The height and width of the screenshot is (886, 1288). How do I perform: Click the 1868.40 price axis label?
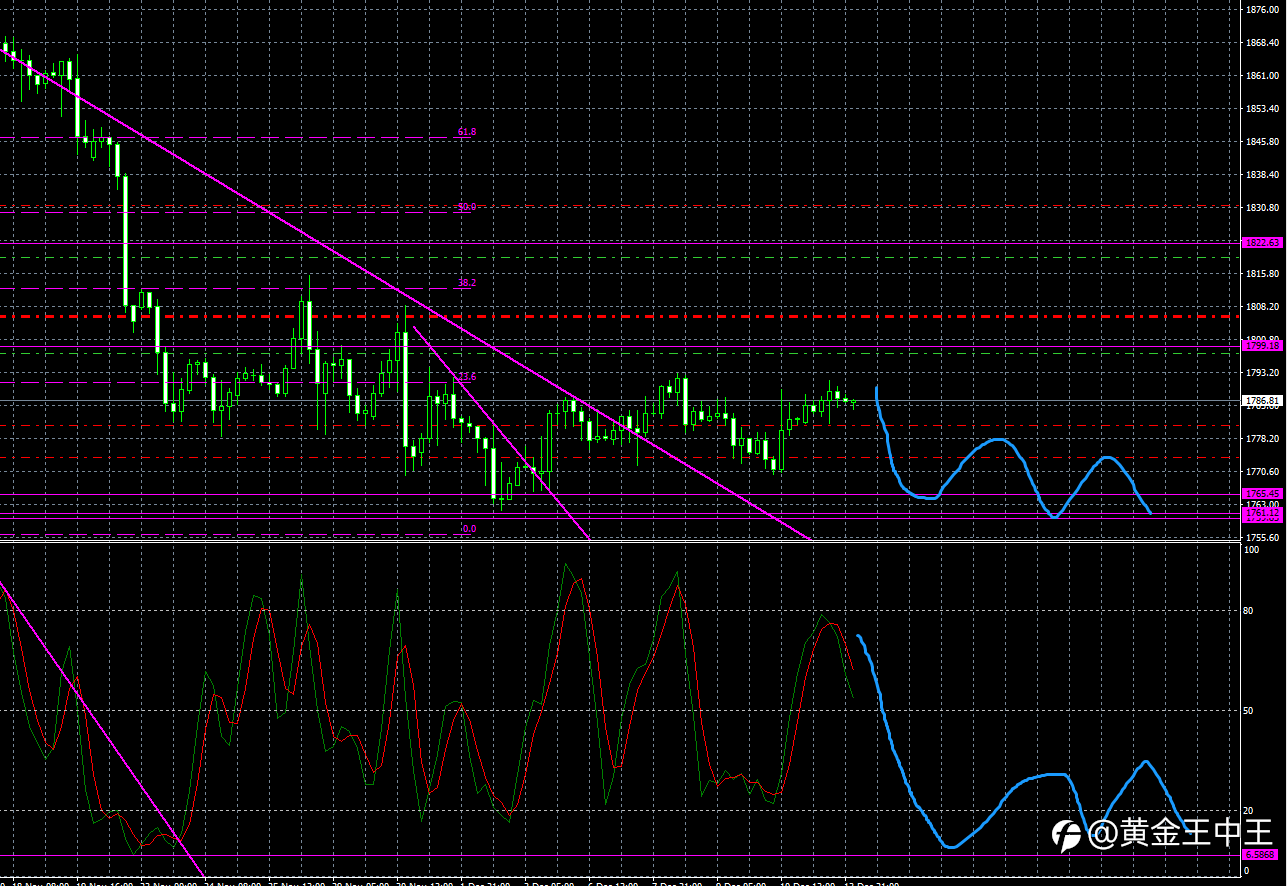[1262, 43]
